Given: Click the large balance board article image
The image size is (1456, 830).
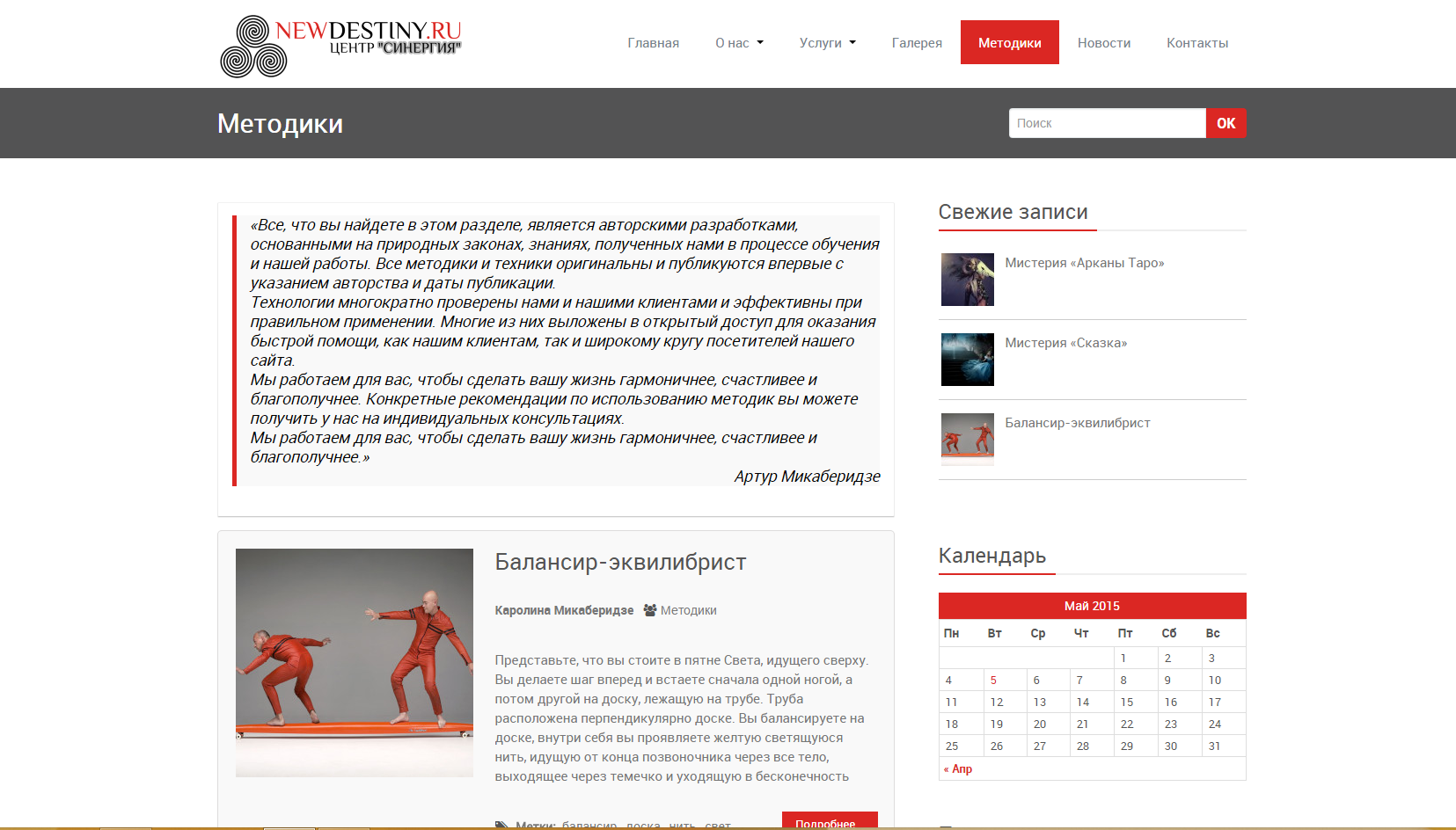Looking at the screenshot, I should pyautogui.click(x=354, y=662).
